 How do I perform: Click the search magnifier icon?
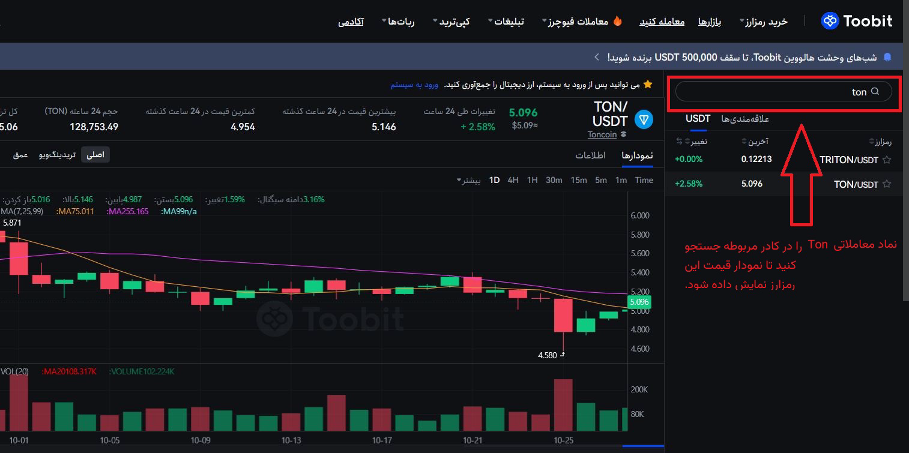pyautogui.click(x=875, y=91)
